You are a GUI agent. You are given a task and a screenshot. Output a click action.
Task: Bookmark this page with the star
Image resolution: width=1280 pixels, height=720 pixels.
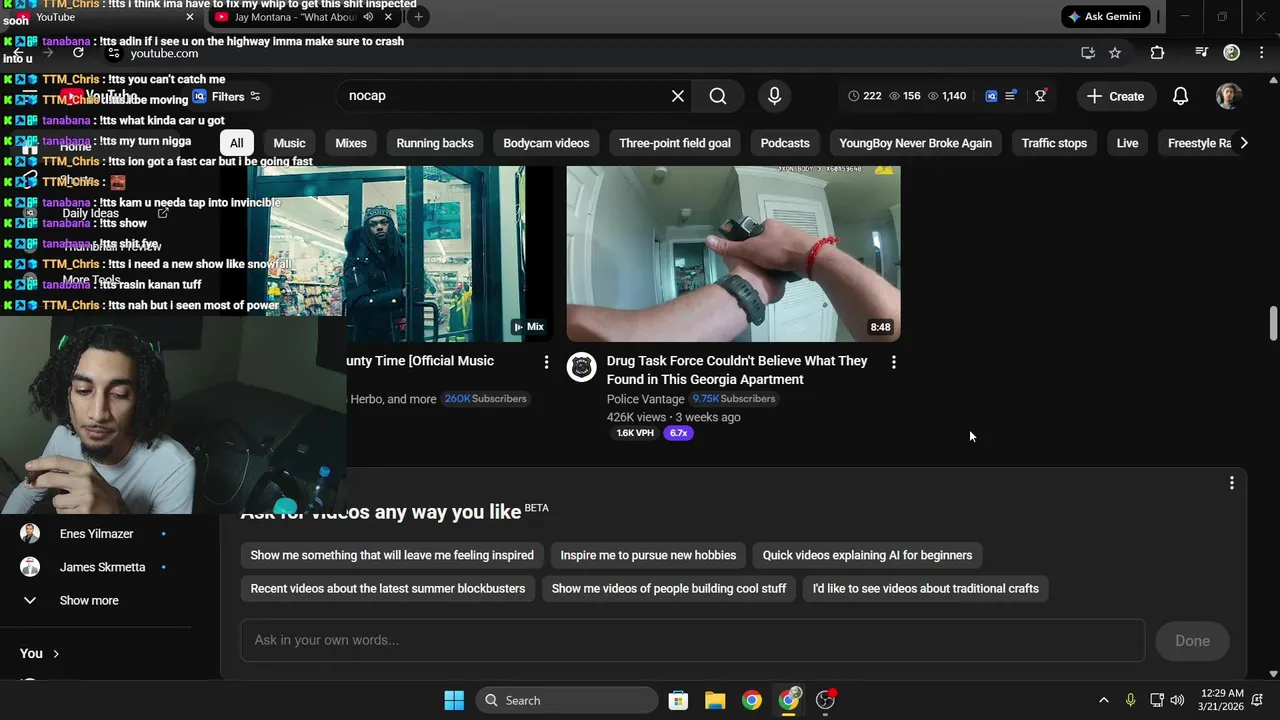click(1115, 53)
